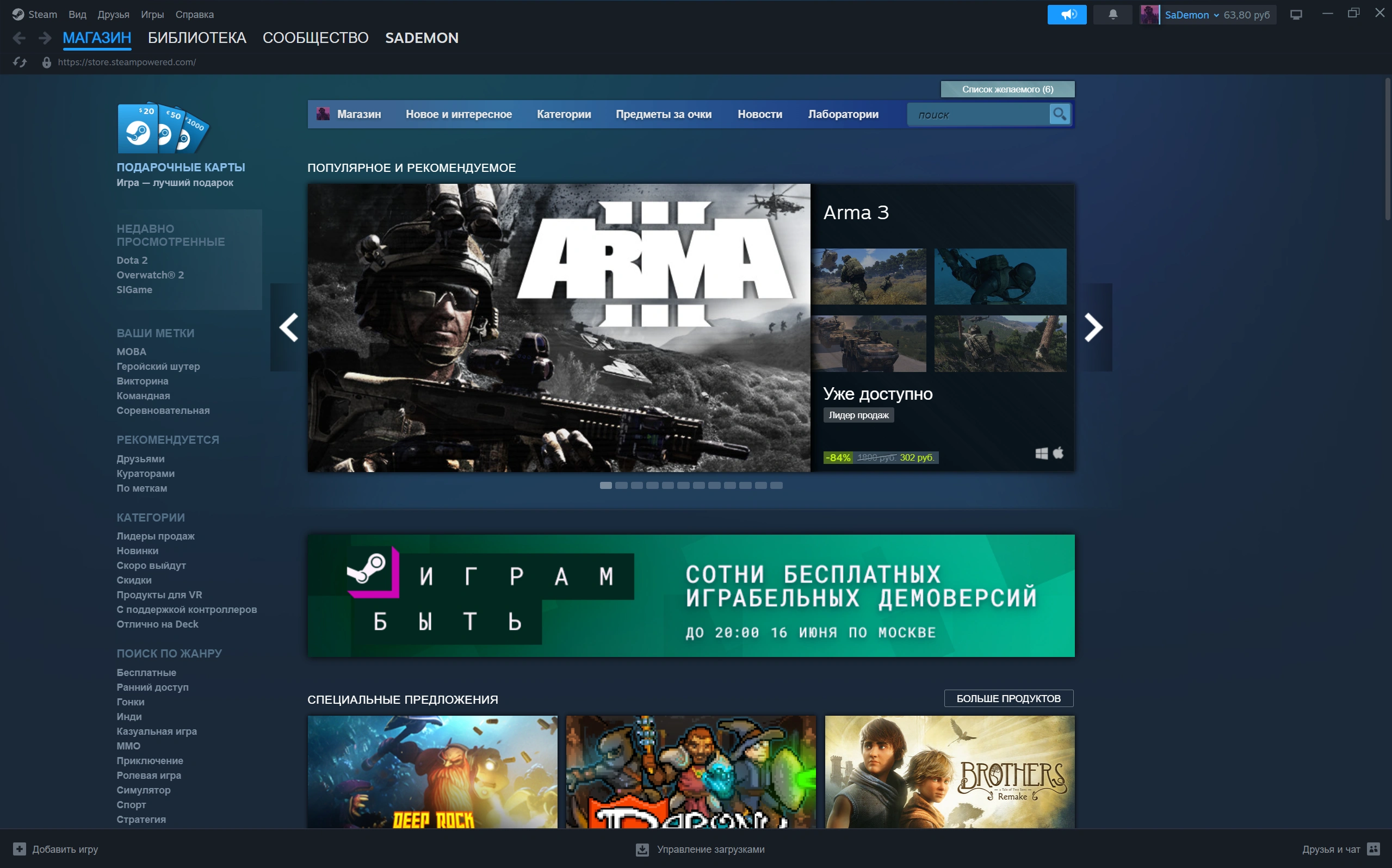Open SIGame in recently viewed
This screenshot has width=1392, height=868.
(x=134, y=290)
